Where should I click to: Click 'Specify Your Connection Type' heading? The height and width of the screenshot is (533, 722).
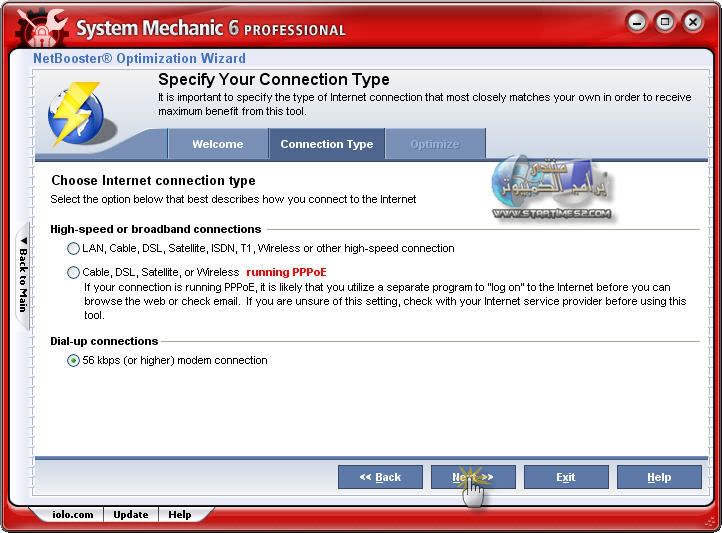(x=274, y=79)
